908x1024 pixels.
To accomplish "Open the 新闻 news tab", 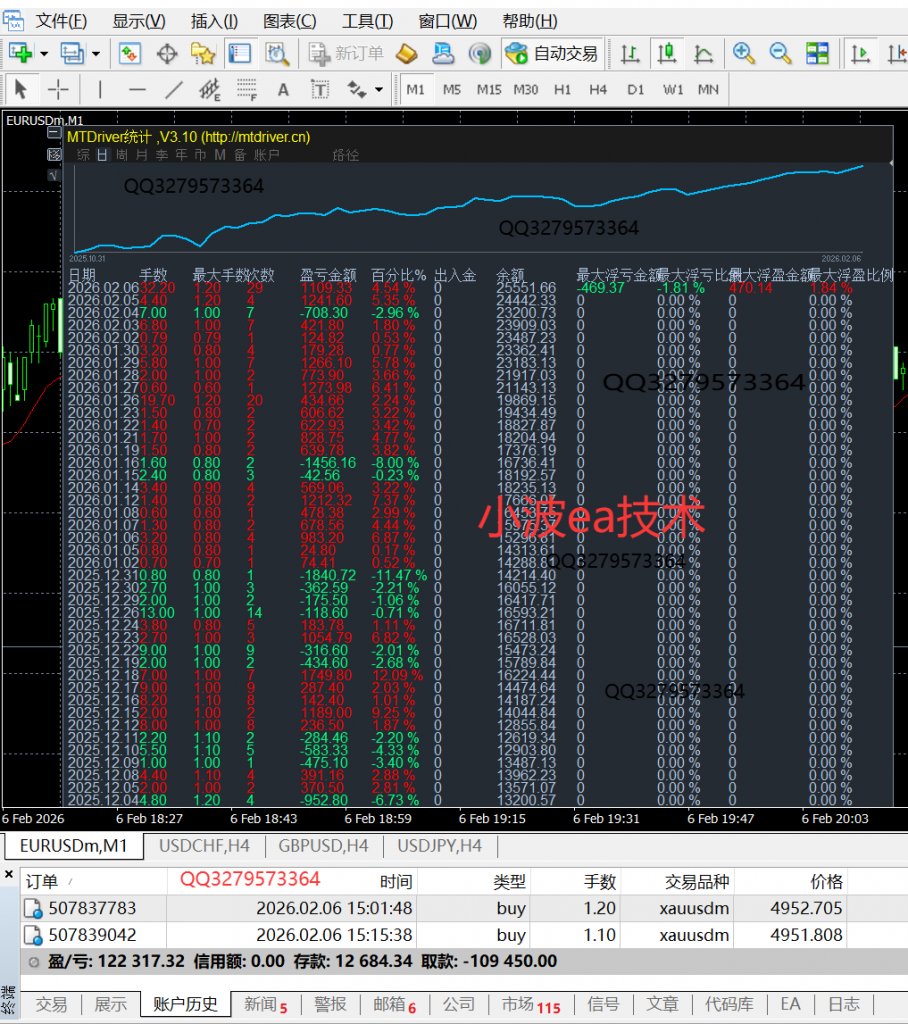I will tap(265, 1004).
